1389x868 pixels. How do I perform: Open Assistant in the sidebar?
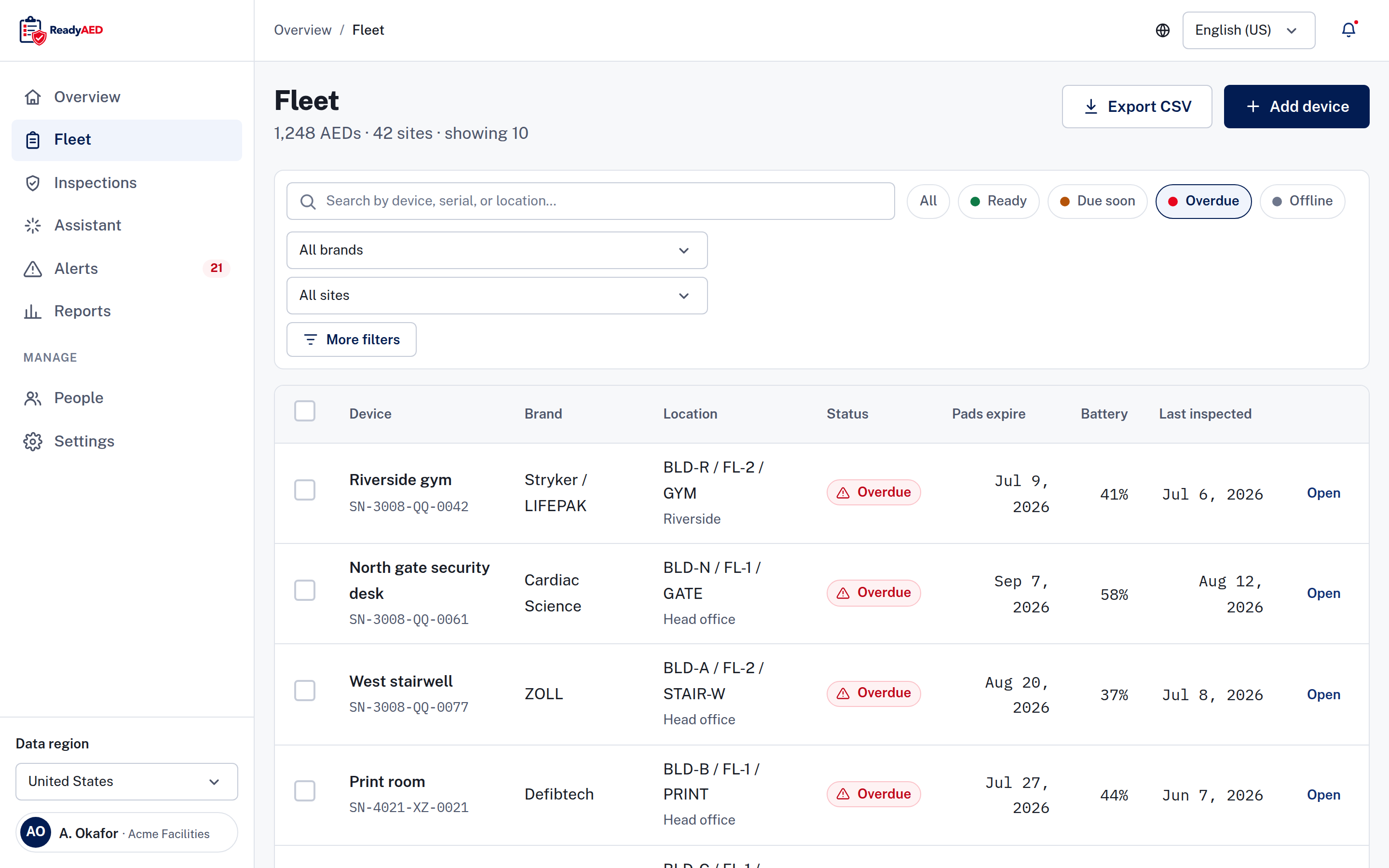tap(127, 225)
